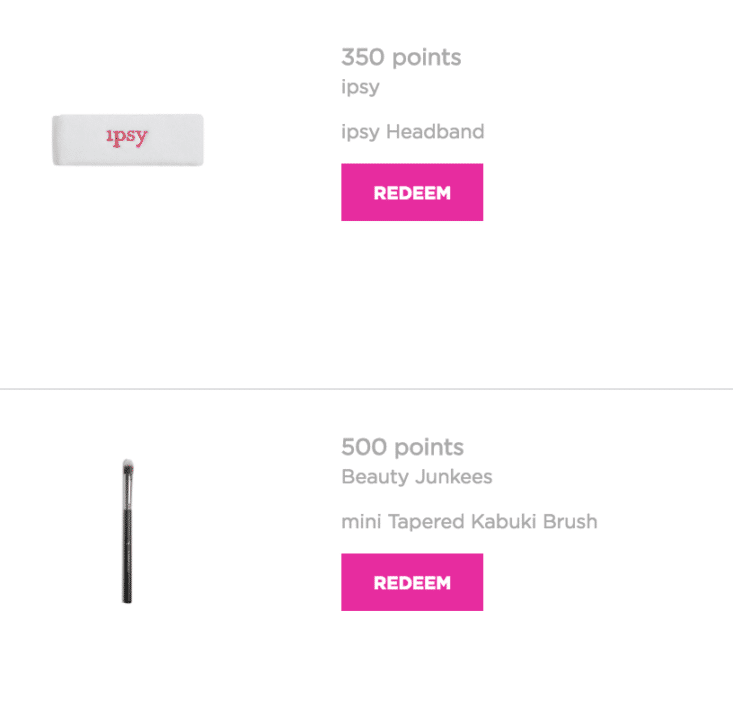733x708 pixels.
Task: Redeem the ipsy Headband reward
Action: coord(412,192)
